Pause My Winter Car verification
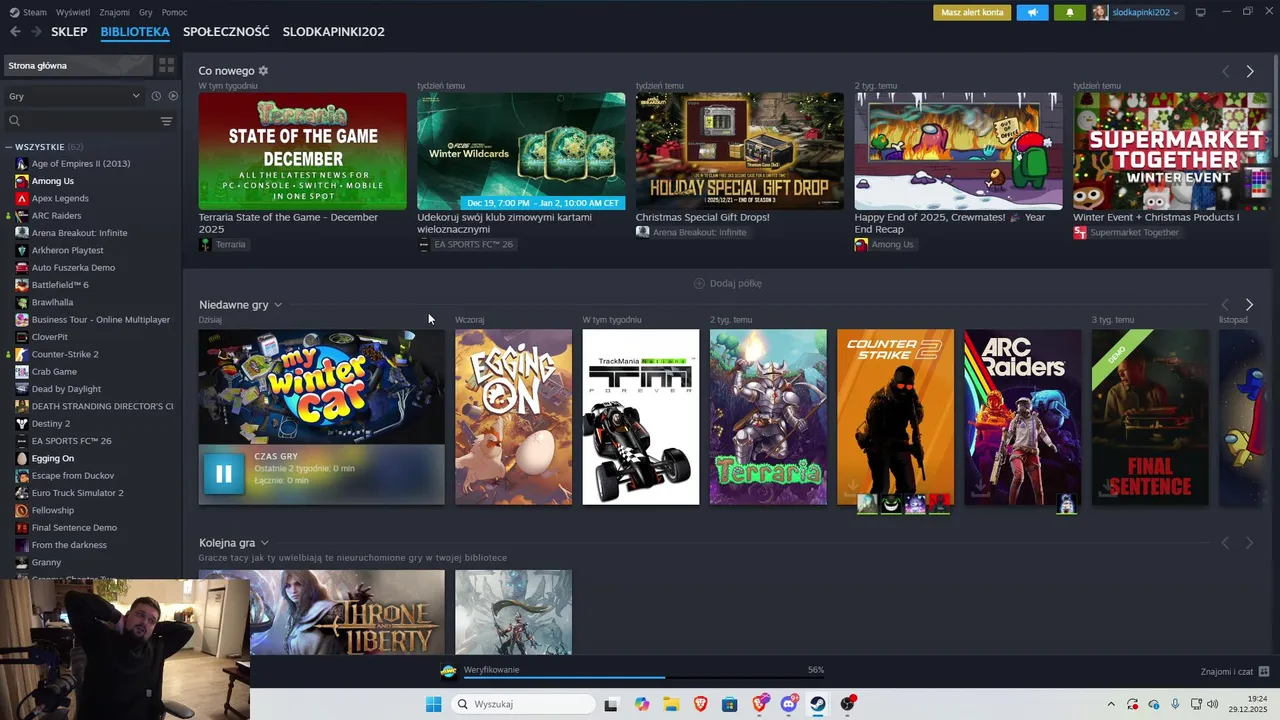 click(x=224, y=474)
